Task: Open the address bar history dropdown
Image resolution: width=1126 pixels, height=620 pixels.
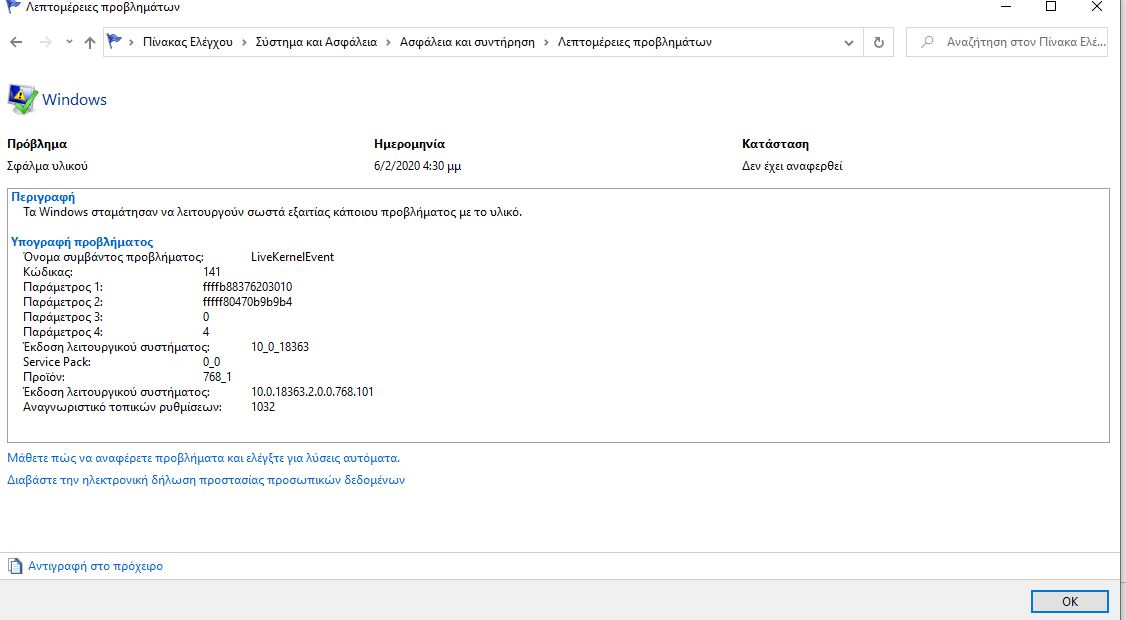Action: [848, 42]
